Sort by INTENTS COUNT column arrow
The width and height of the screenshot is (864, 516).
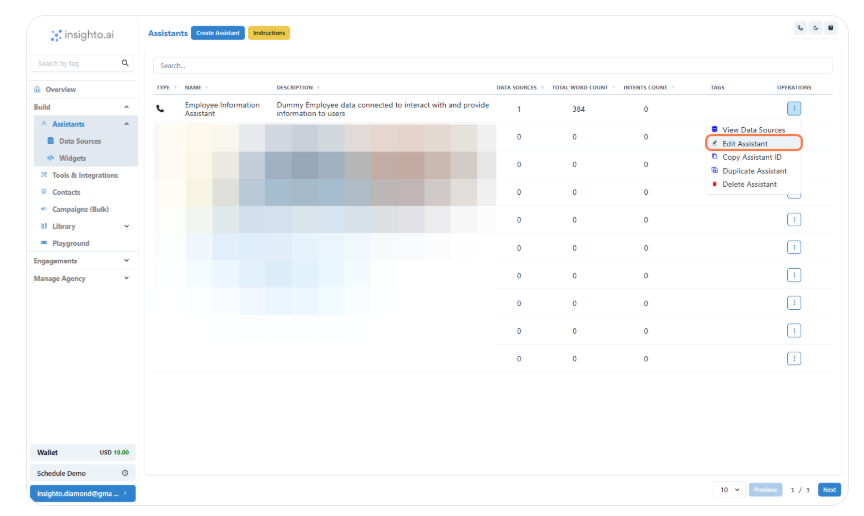tap(673, 88)
